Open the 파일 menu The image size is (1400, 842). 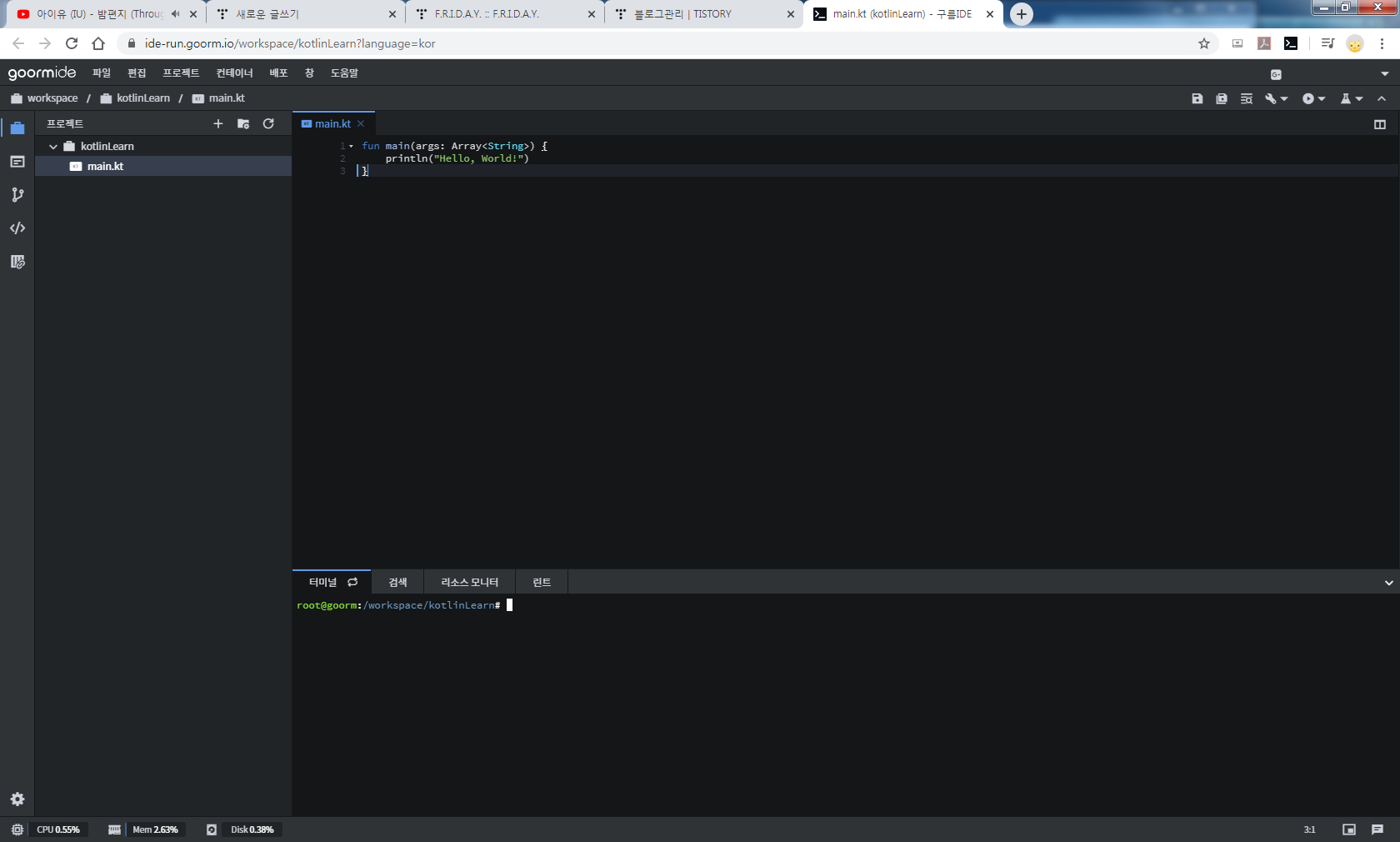pyautogui.click(x=102, y=73)
